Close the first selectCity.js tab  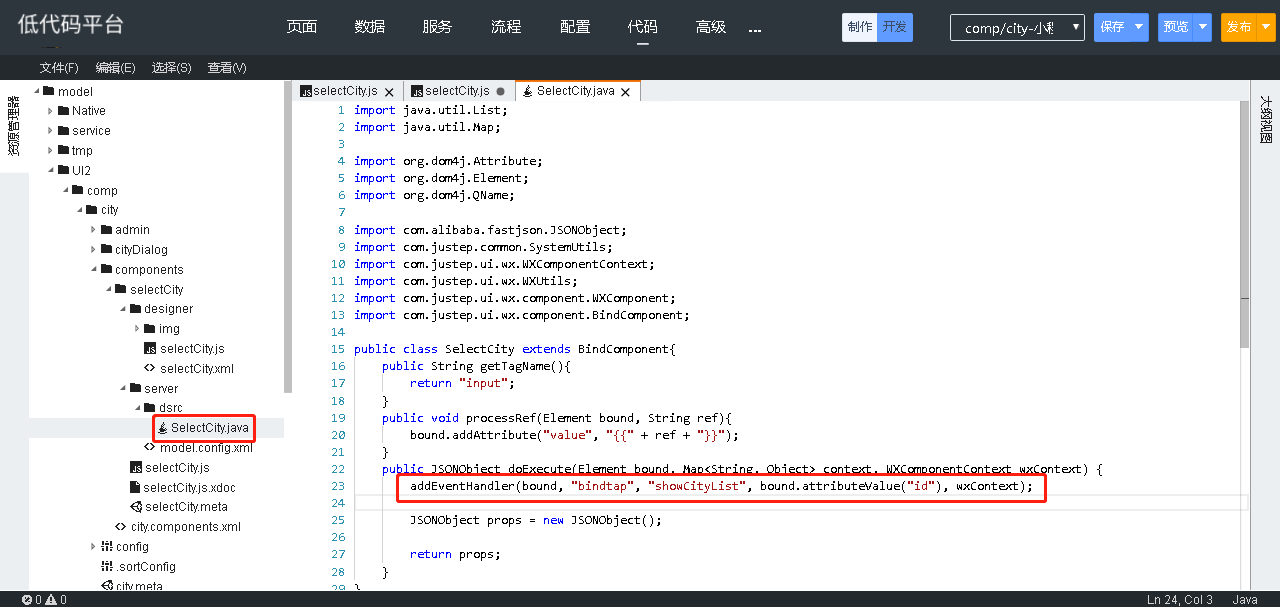coord(389,92)
